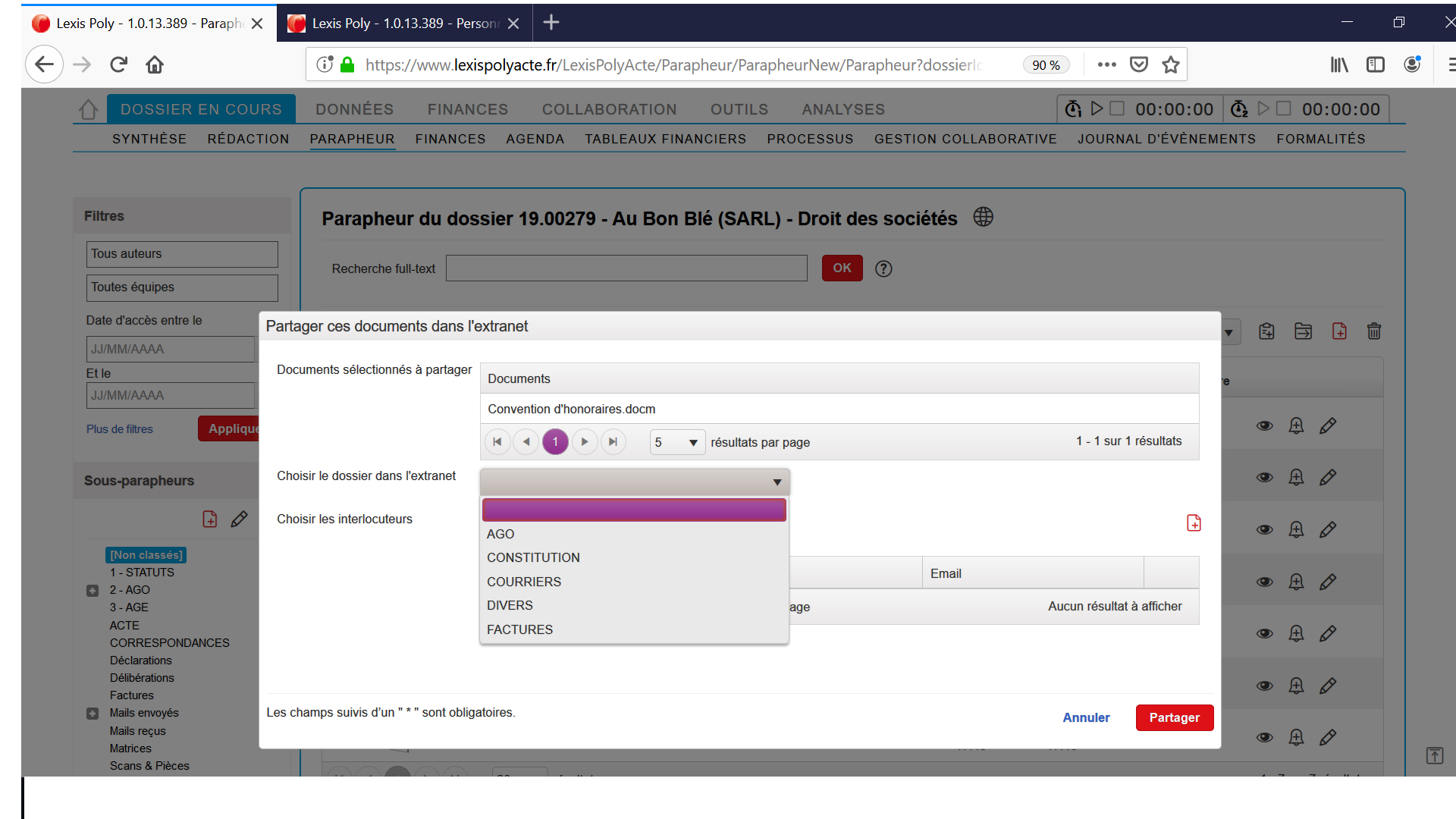Click Annuler to cancel sharing
The width and height of the screenshot is (1456, 819).
click(1086, 718)
